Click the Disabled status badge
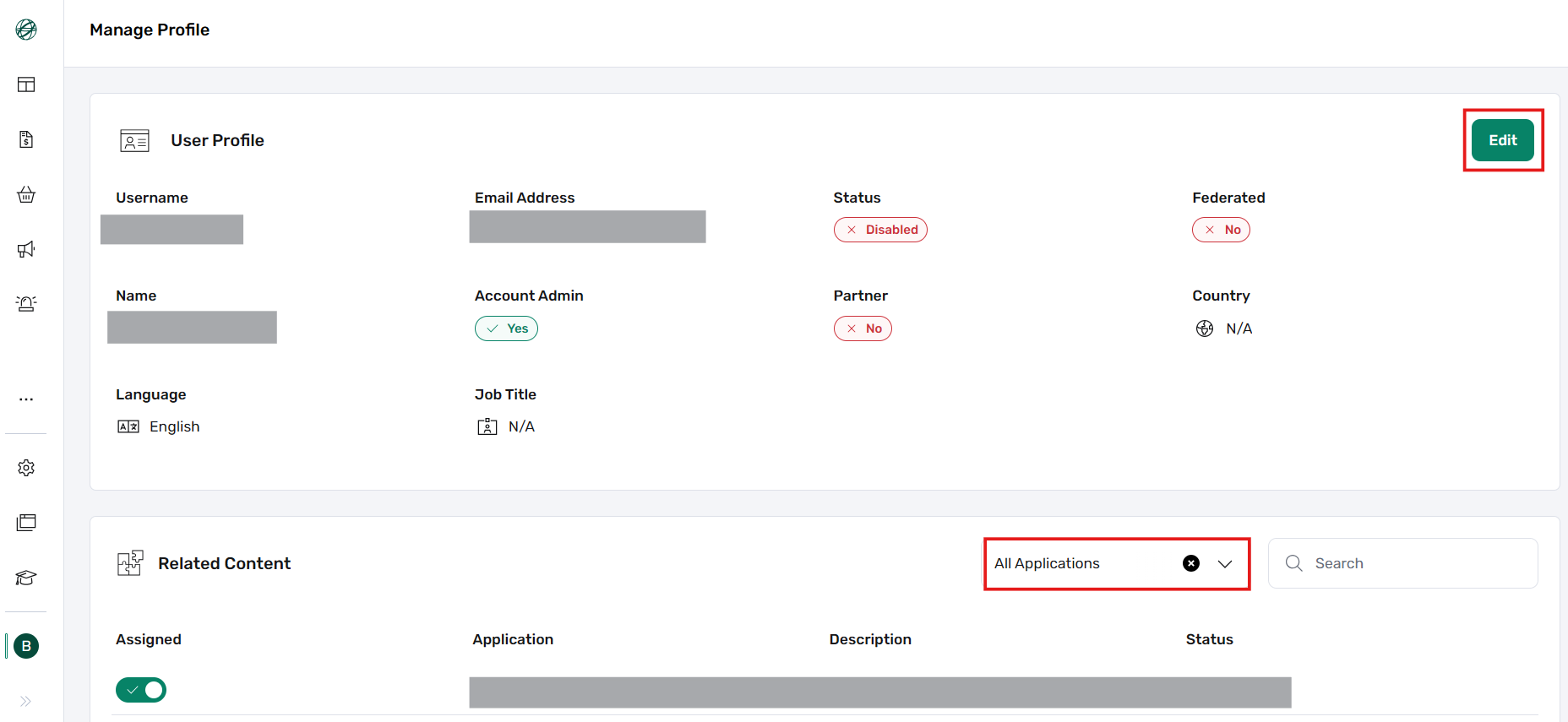 [x=880, y=230]
